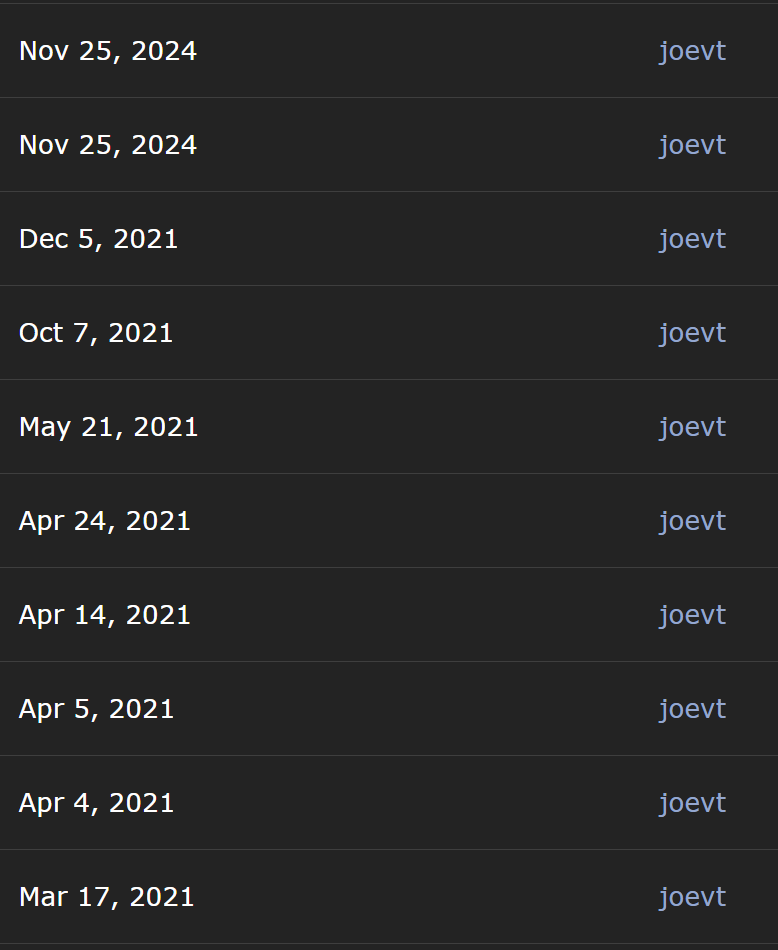Click joevt link beside Apr 4, 2021
This screenshot has height=950, width=778.
(x=693, y=803)
